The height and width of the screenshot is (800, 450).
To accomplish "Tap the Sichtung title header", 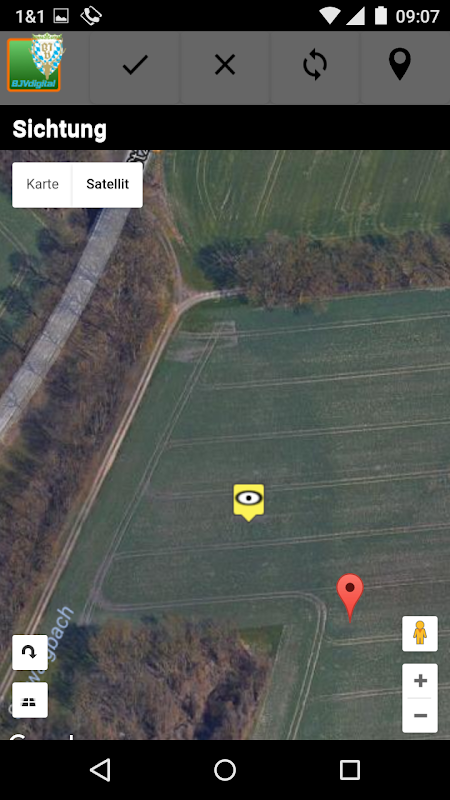I will click(59, 129).
